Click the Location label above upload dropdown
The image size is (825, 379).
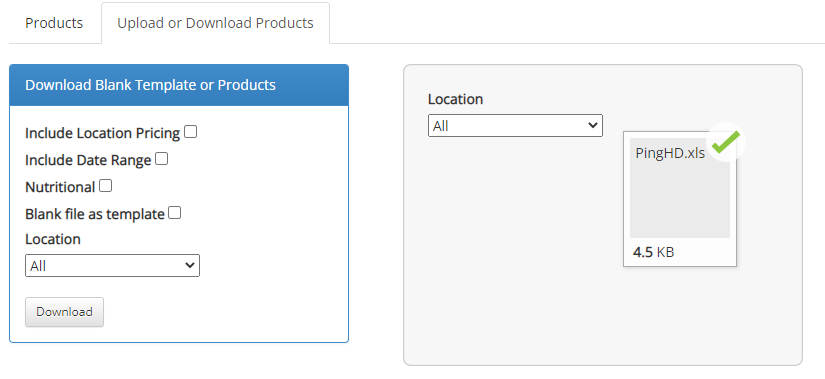tap(456, 99)
